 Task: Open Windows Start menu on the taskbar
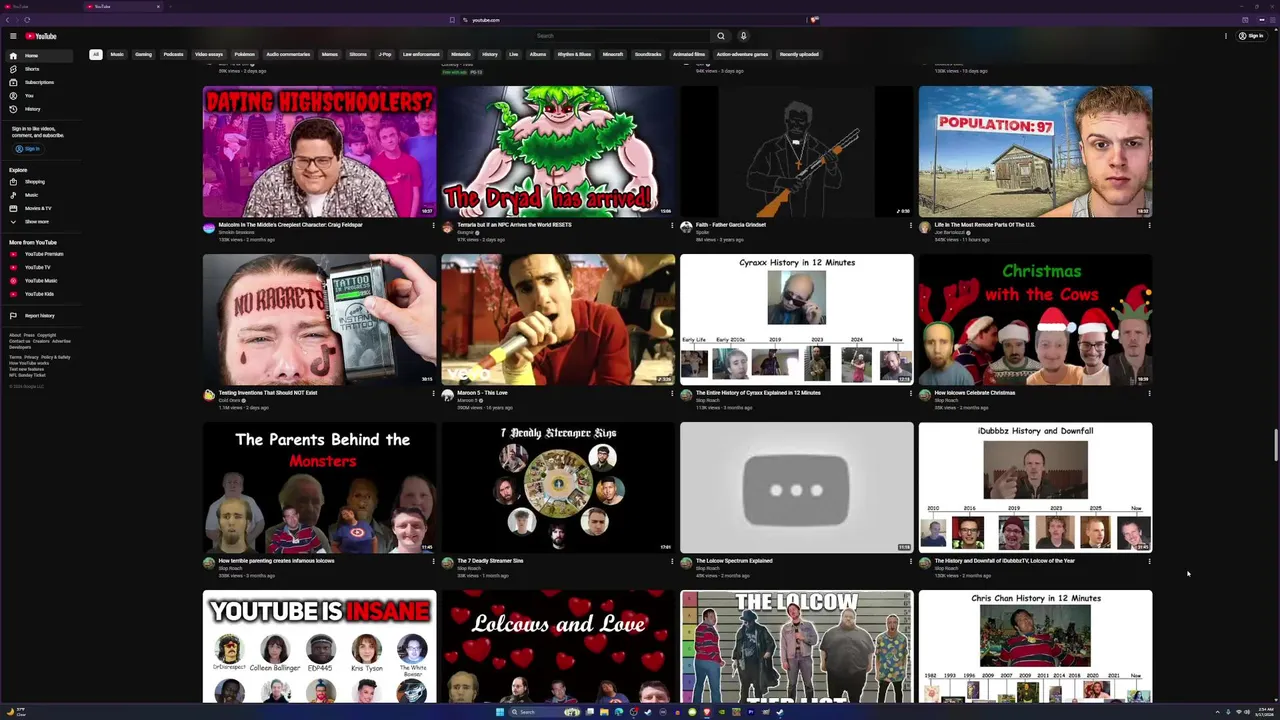pos(500,712)
